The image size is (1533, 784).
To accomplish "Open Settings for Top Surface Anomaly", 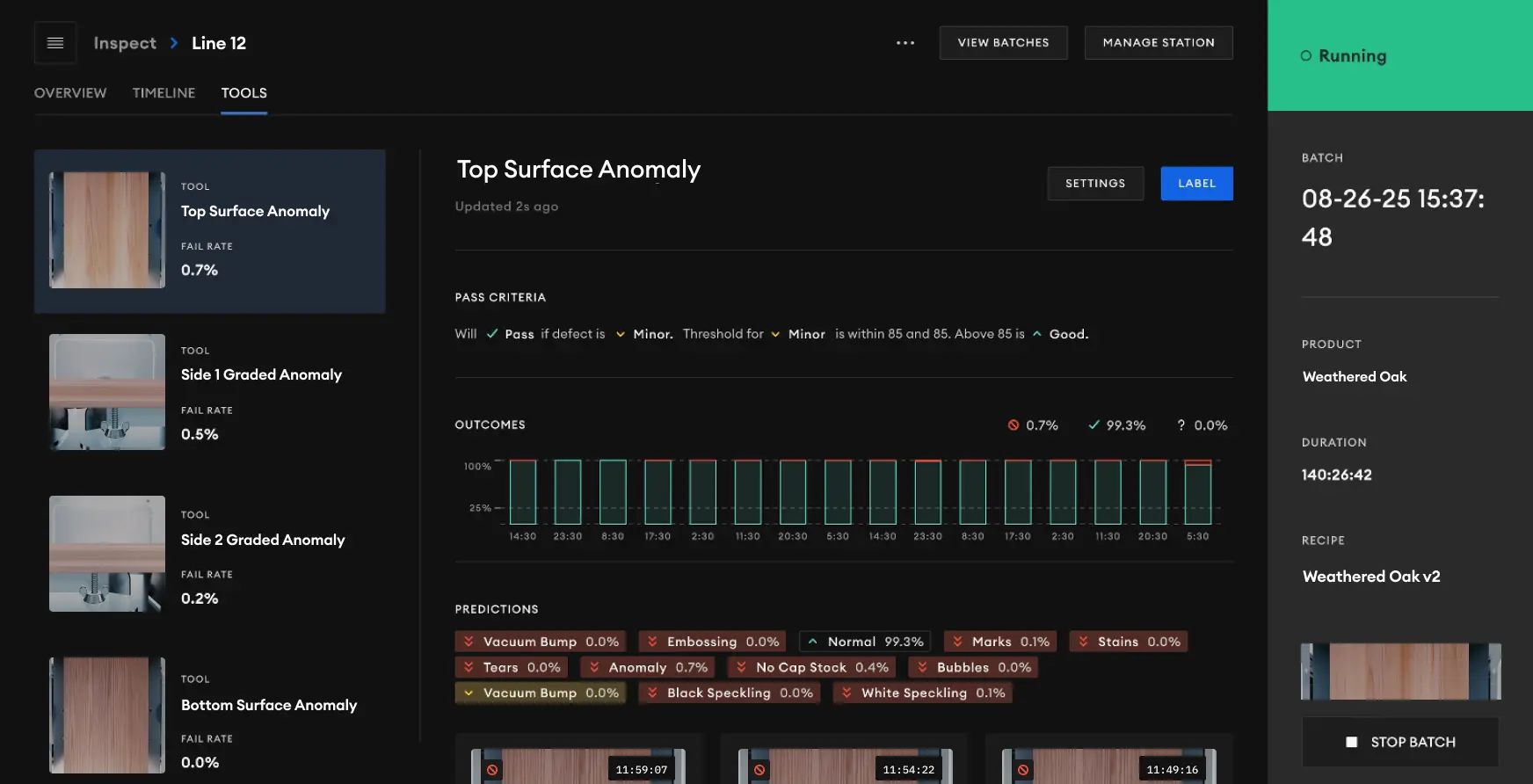I will click(x=1095, y=184).
